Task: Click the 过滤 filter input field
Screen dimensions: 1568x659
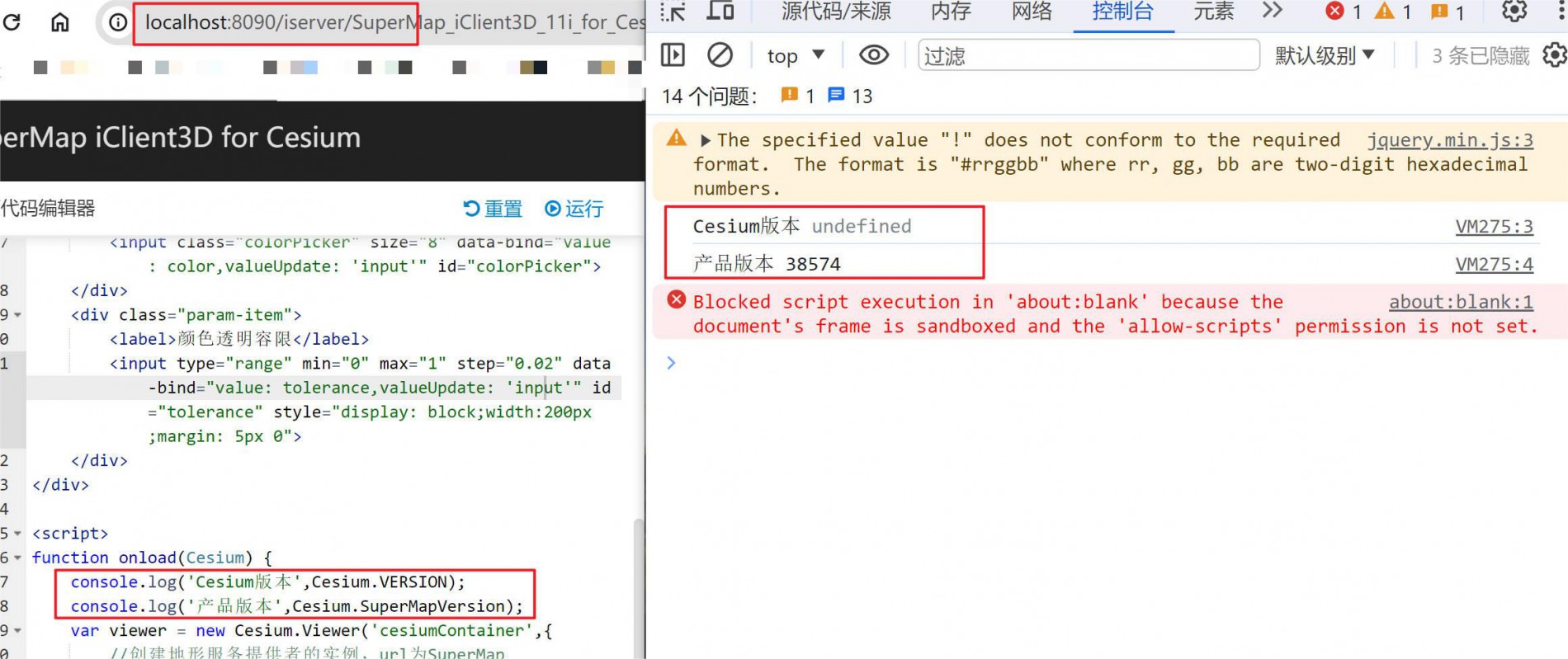Action: 1089,55
